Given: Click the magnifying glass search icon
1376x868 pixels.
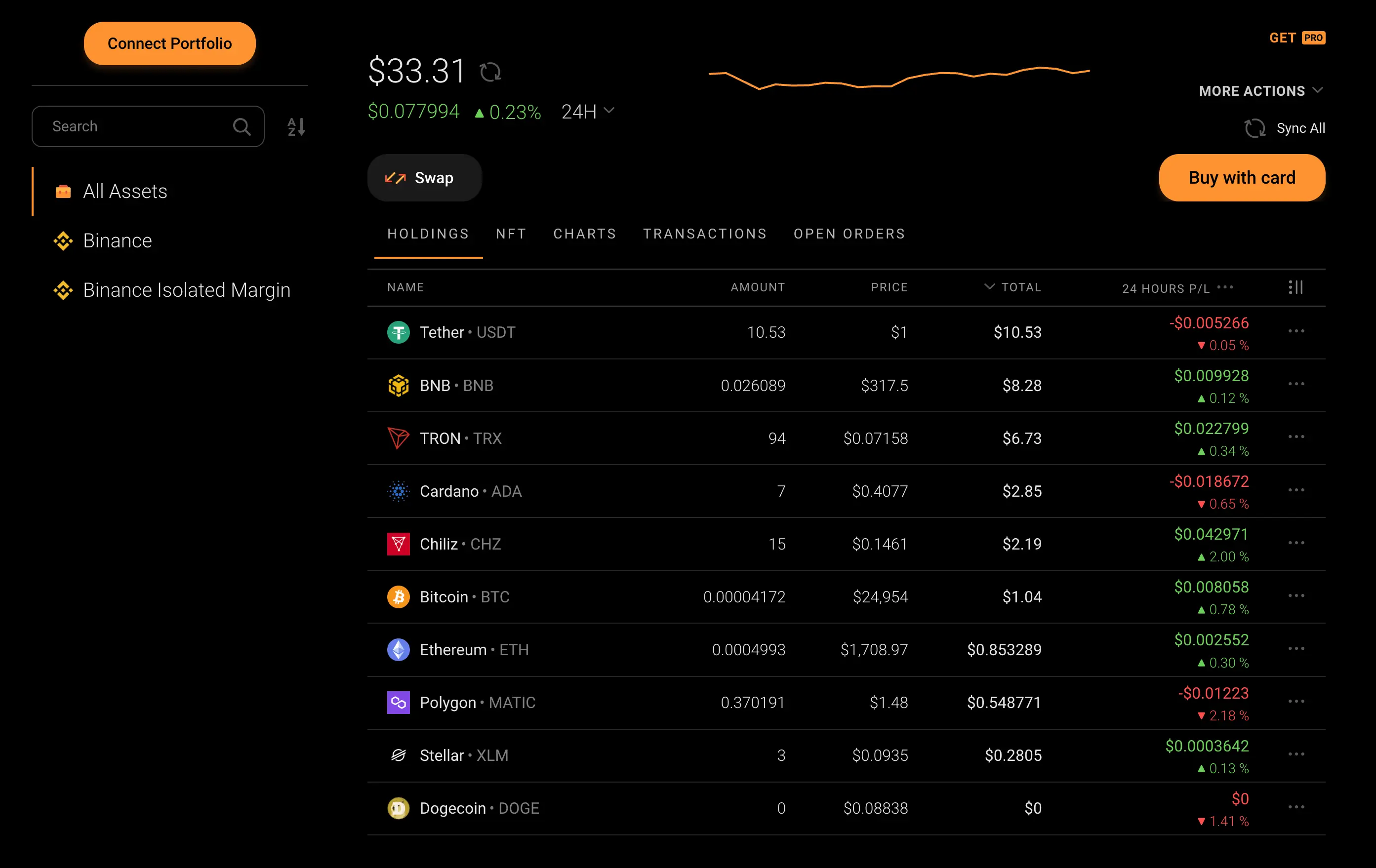Looking at the screenshot, I should [242, 126].
